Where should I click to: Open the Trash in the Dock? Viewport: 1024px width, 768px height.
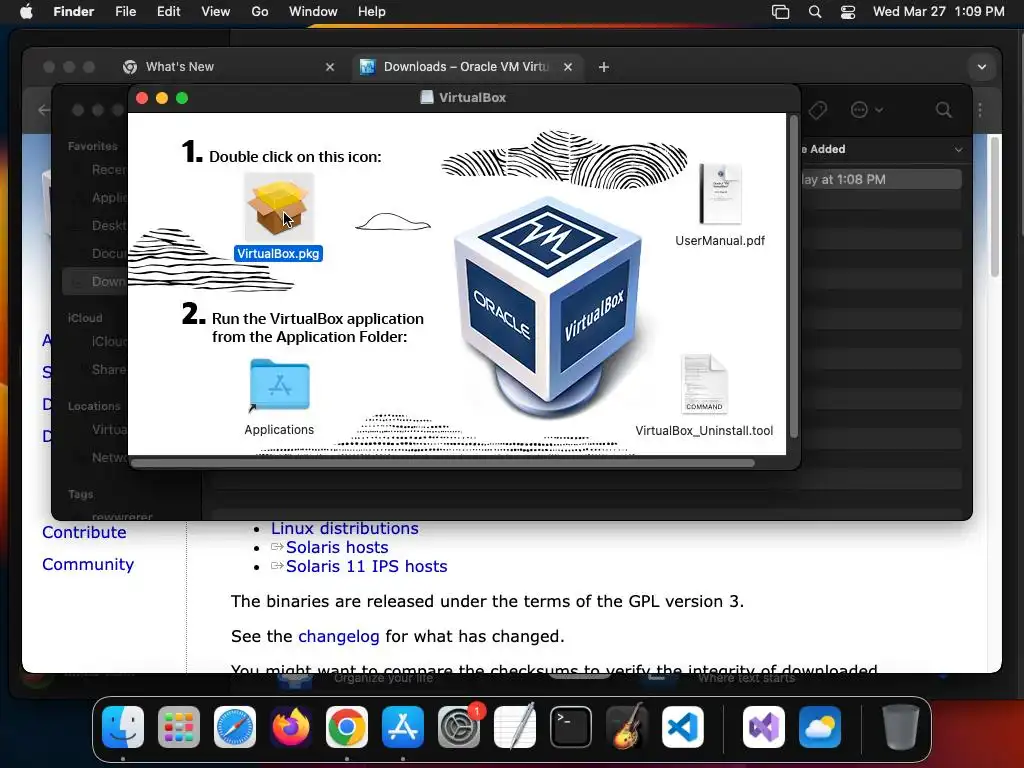point(901,727)
